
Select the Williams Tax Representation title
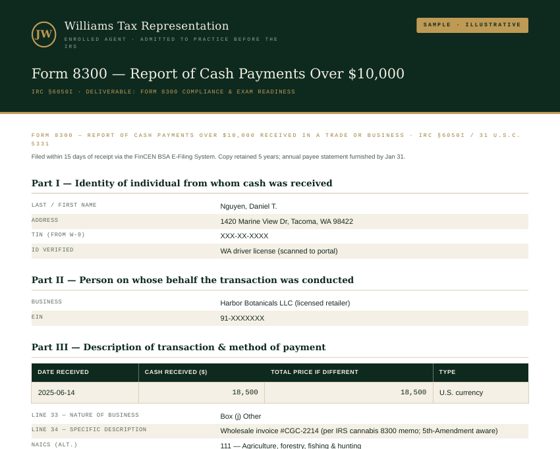coord(146,26)
